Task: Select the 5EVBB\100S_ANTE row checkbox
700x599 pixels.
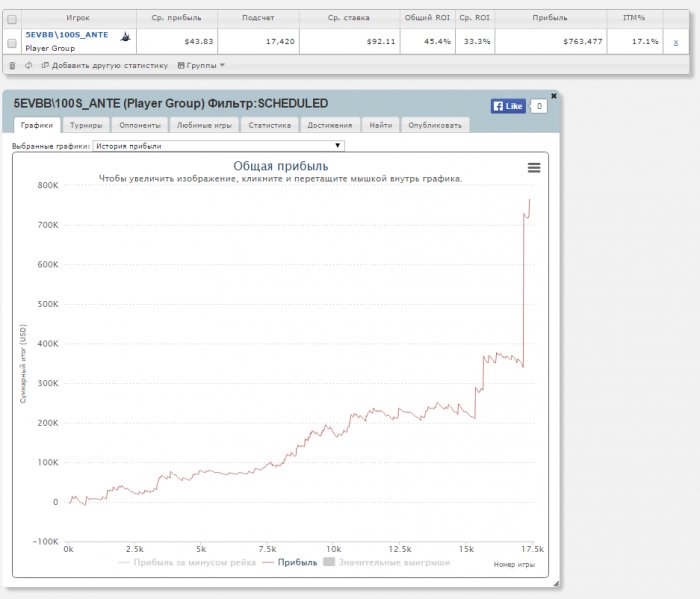Action: (12, 42)
